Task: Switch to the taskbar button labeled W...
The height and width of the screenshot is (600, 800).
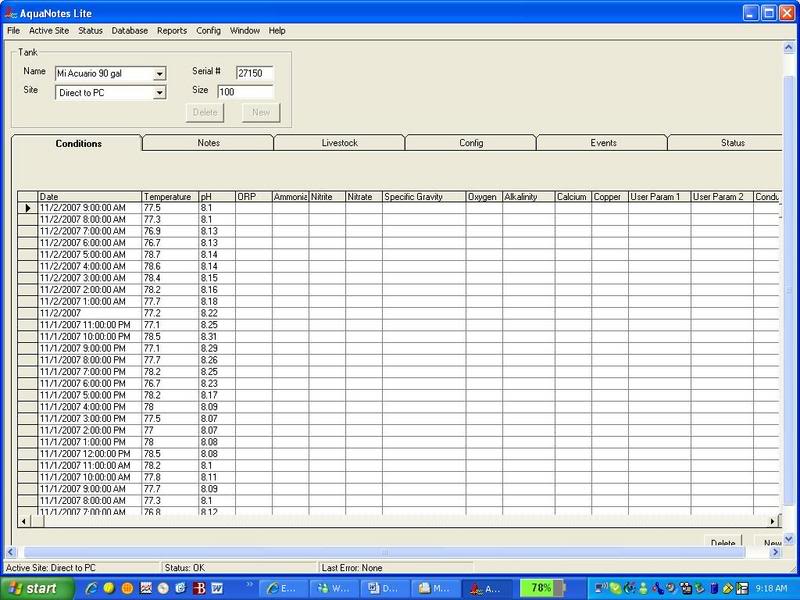Action: point(335,588)
